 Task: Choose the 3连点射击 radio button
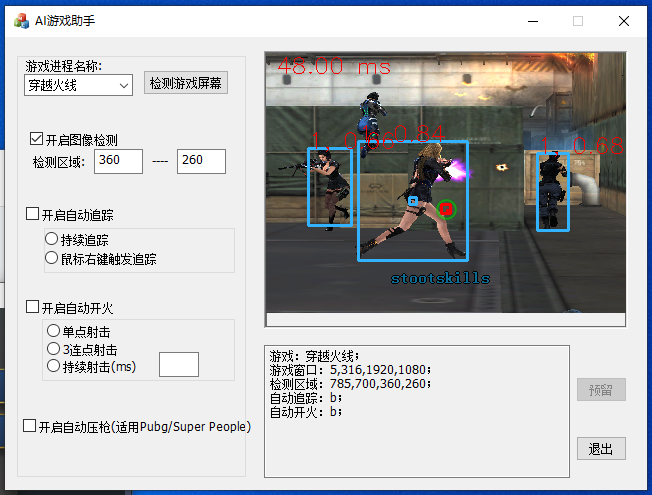53,349
